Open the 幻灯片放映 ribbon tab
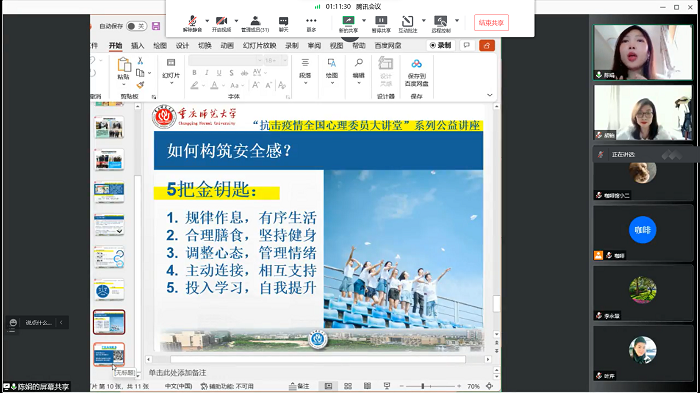The image size is (700, 393). point(259,46)
